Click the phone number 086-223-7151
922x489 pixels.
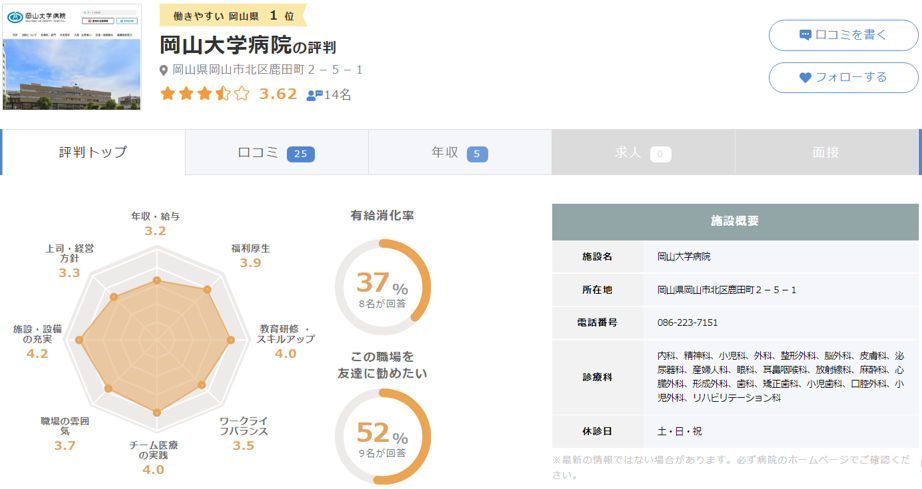(687, 323)
